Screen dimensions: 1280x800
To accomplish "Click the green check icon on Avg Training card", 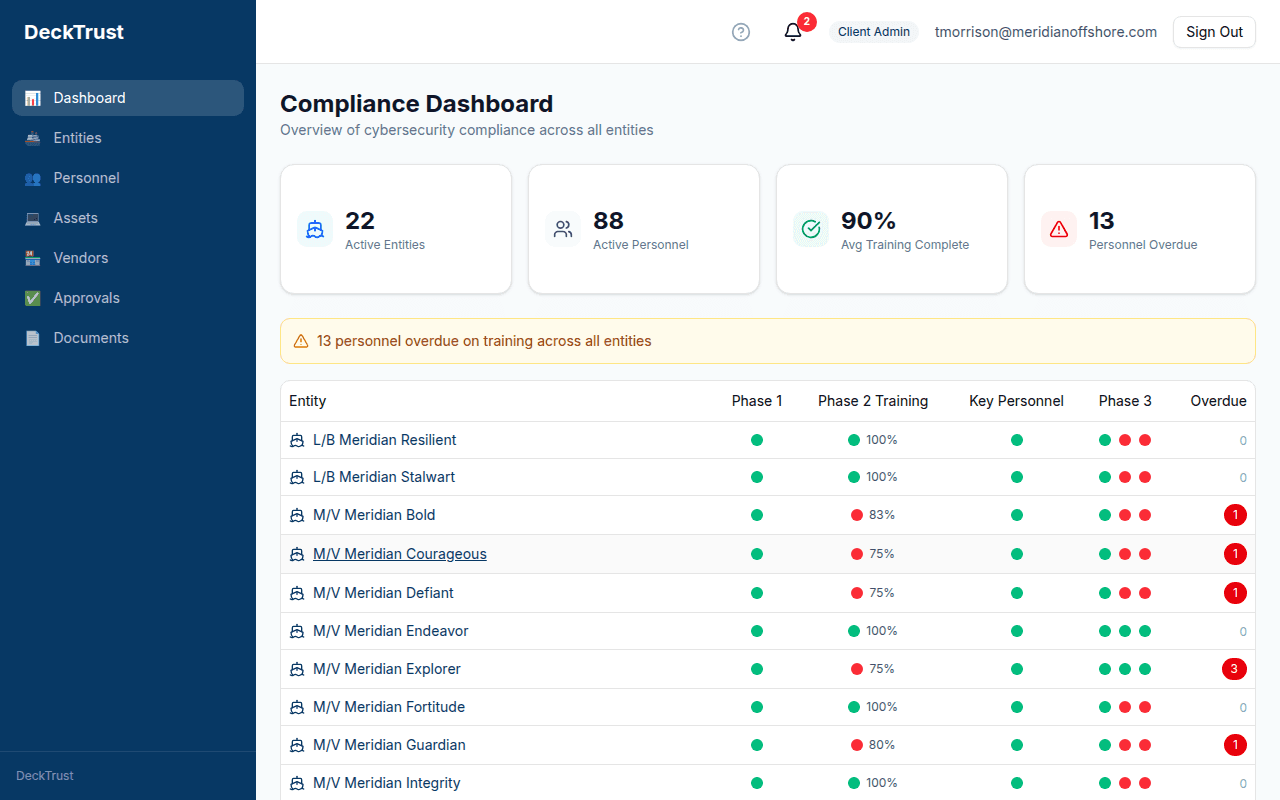I will click(x=811, y=229).
